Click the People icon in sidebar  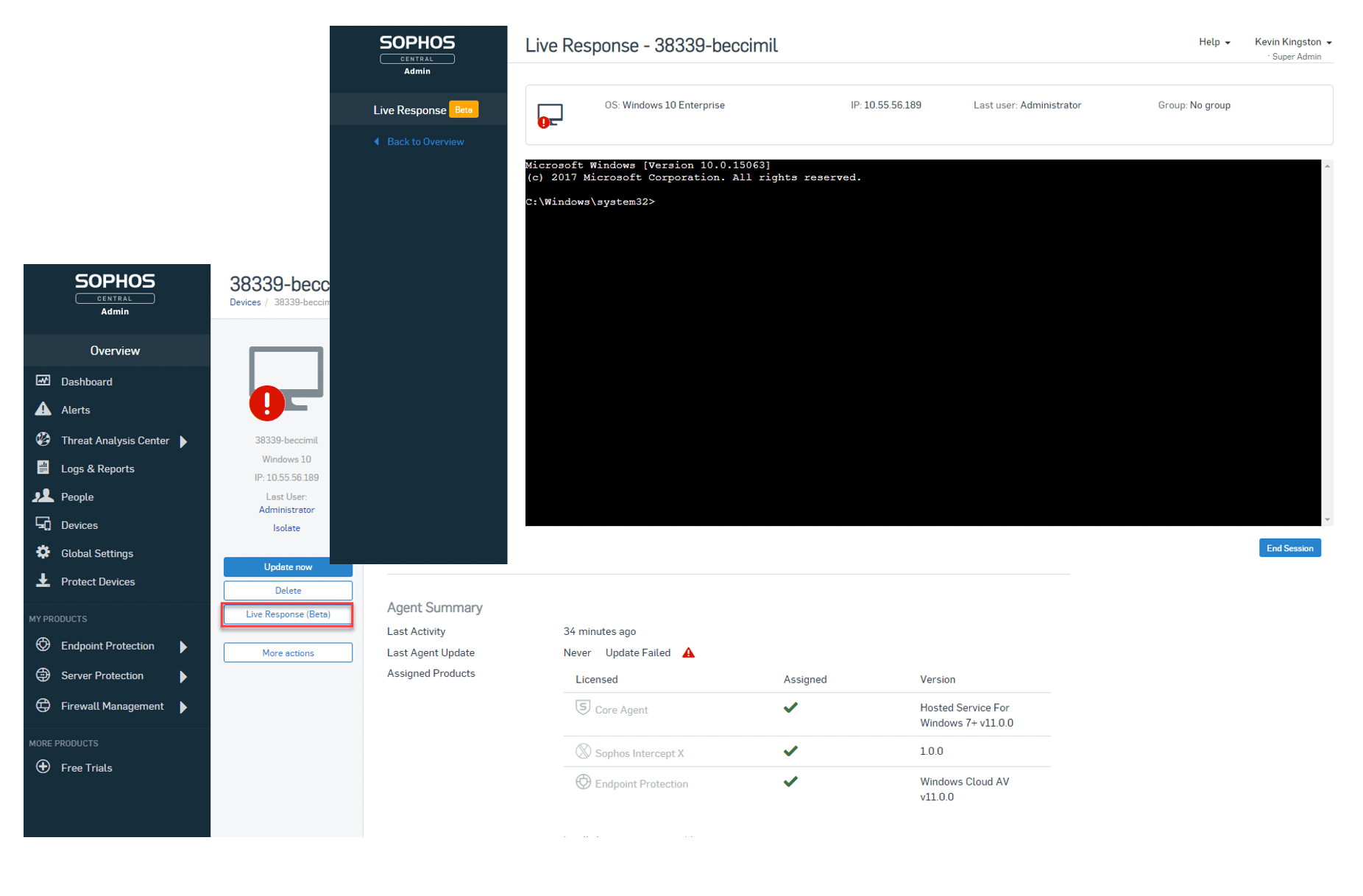(43, 496)
